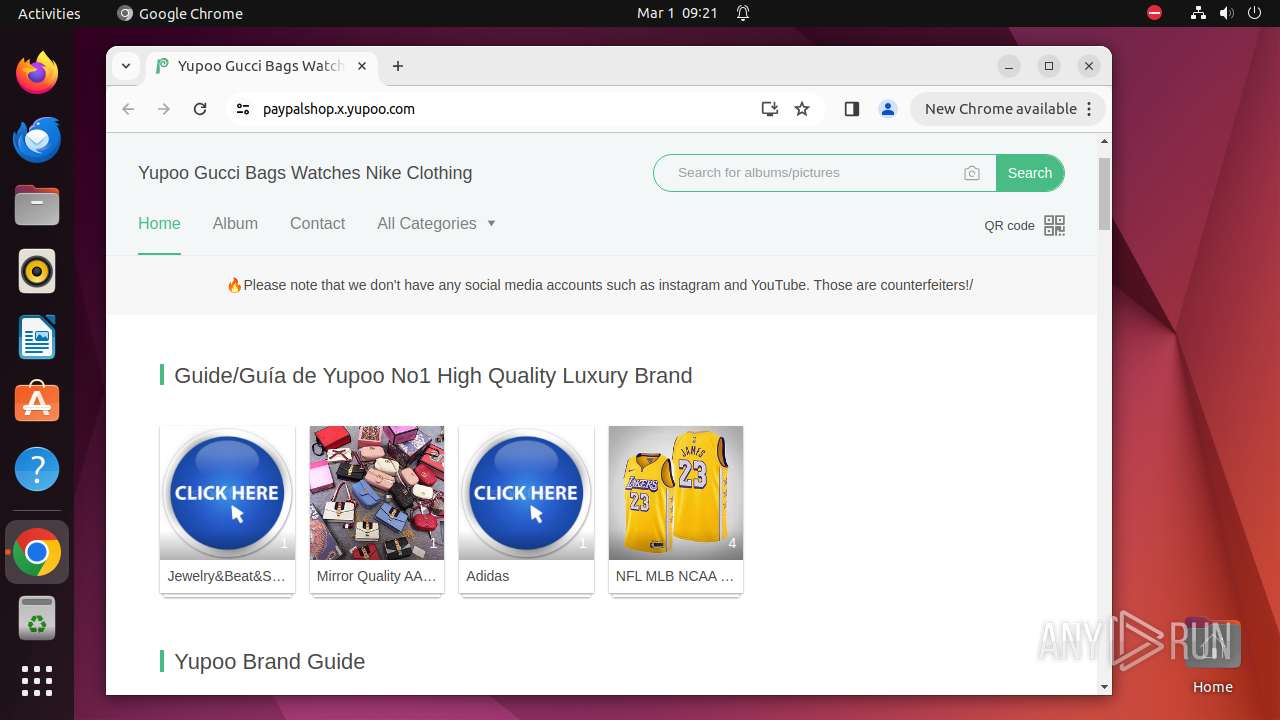The height and width of the screenshot is (720, 1280).
Task: Go forward in browser history
Action: [164, 109]
